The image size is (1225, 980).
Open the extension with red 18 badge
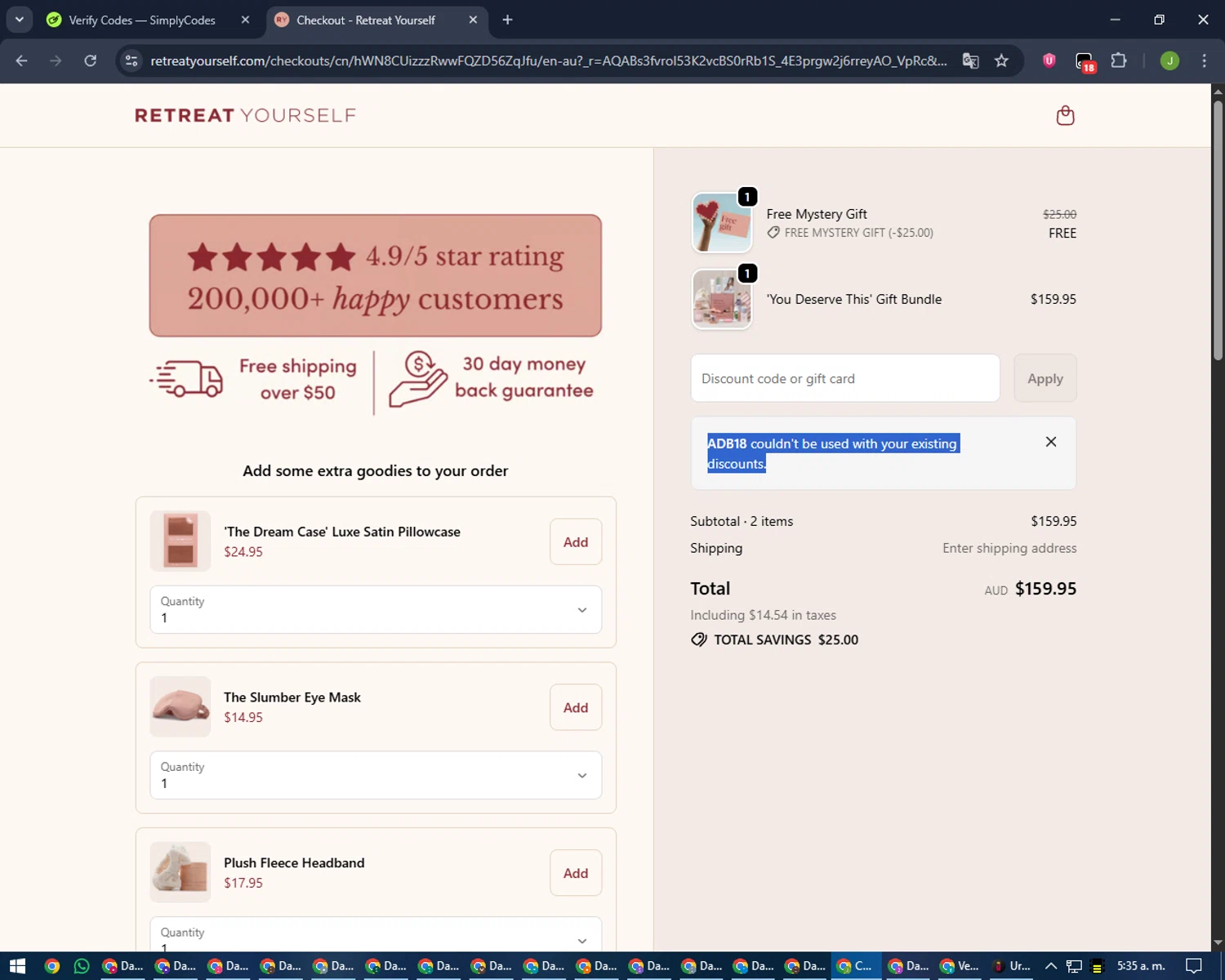(x=1085, y=62)
